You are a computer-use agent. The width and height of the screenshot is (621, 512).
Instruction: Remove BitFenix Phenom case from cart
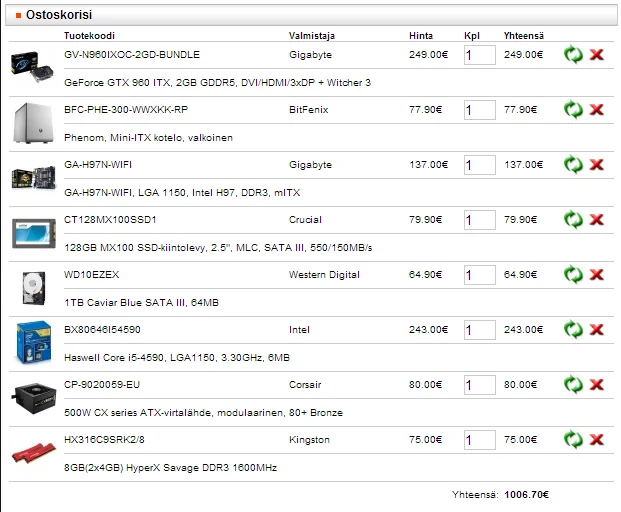click(x=597, y=109)
